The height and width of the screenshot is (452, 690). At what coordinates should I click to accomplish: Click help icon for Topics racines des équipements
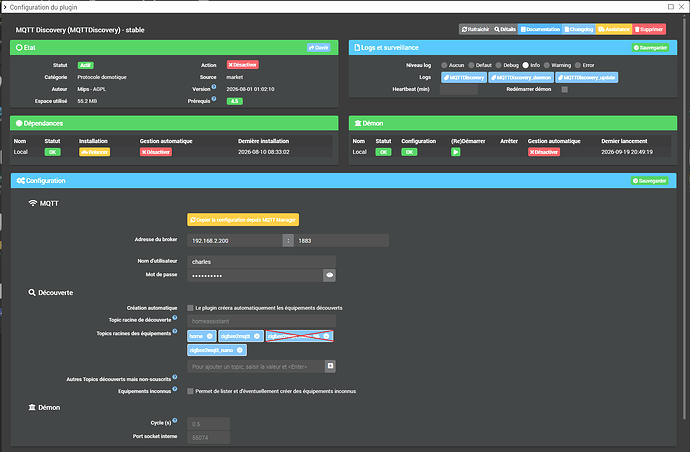click(175, 331)
